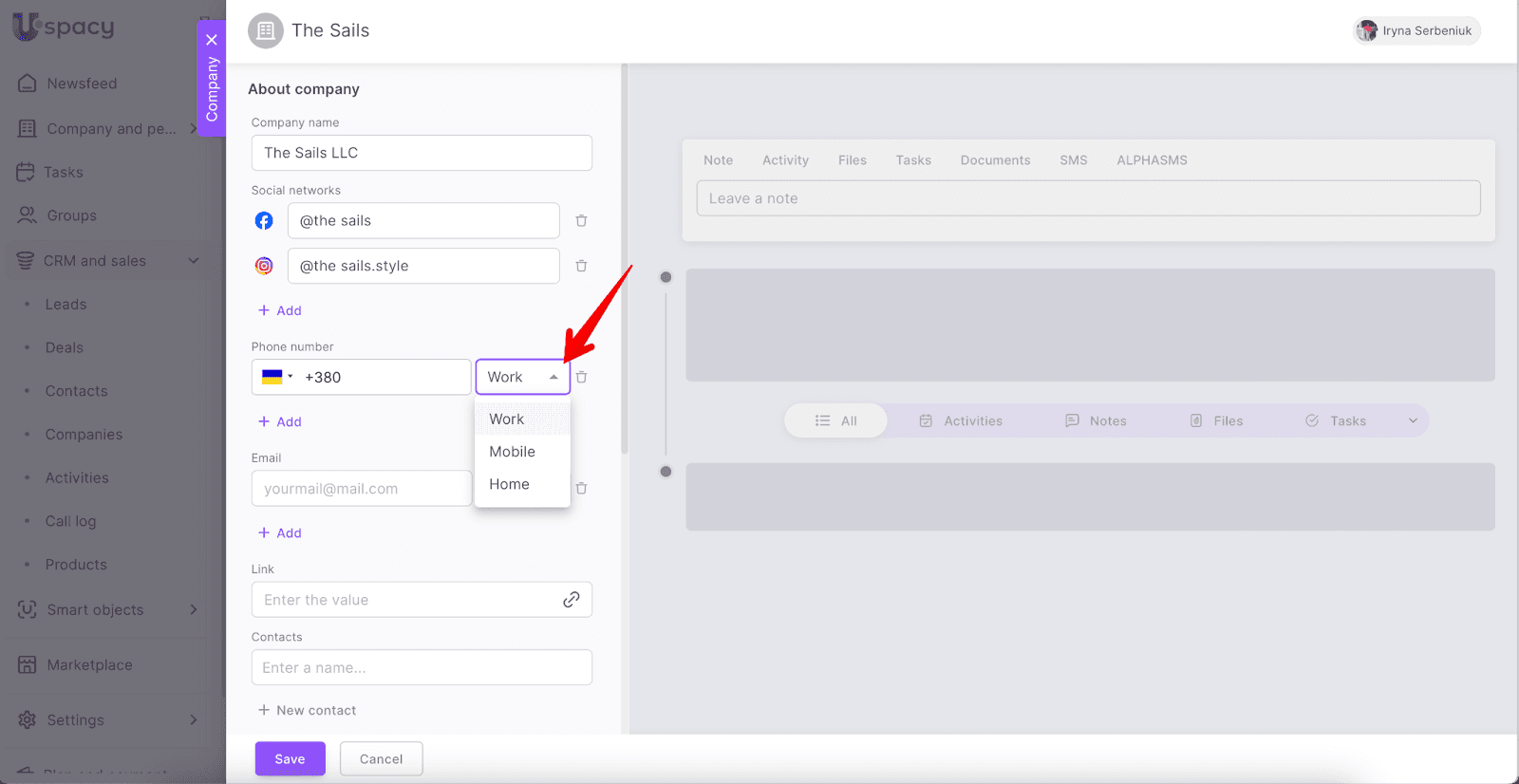The height and width of the screenshot is (784, 1519).
Task: Click the link icon in Link field
Action: 571,600
